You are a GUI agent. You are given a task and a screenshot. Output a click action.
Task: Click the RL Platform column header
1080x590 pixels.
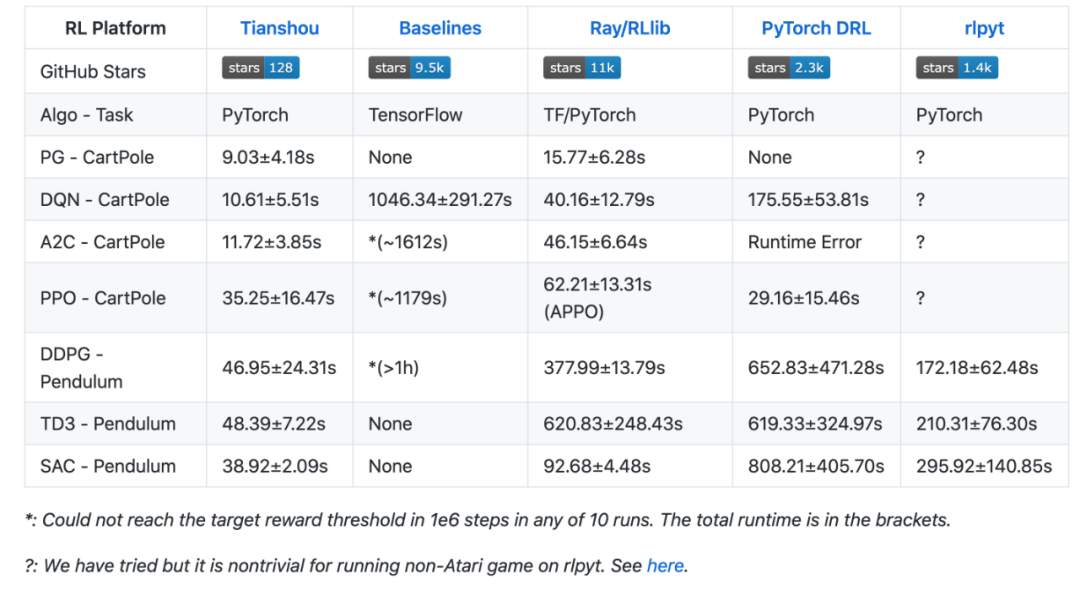[115, 28]
